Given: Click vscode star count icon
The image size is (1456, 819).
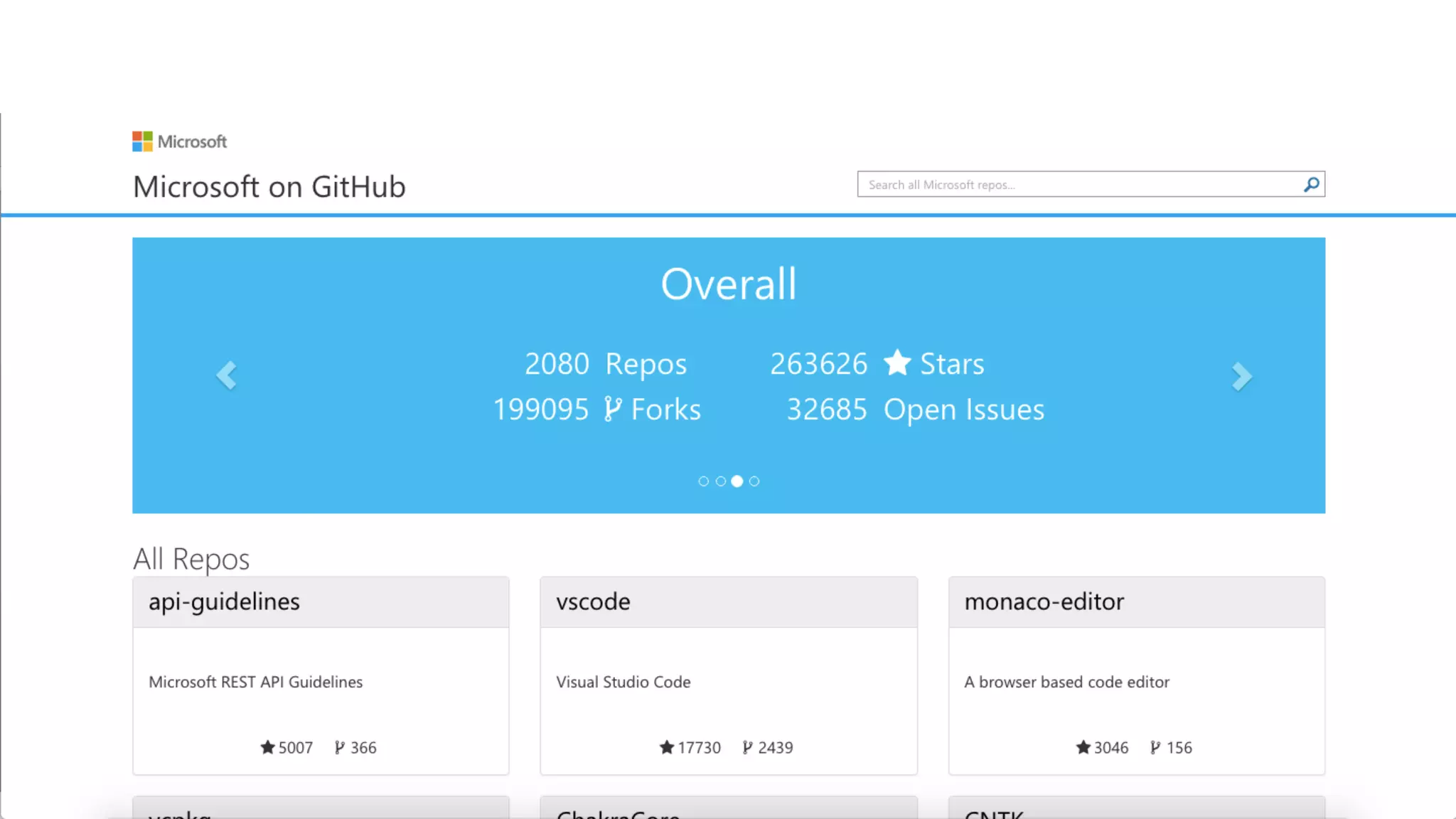Looking at the screenshot, I should click(666, 747).
